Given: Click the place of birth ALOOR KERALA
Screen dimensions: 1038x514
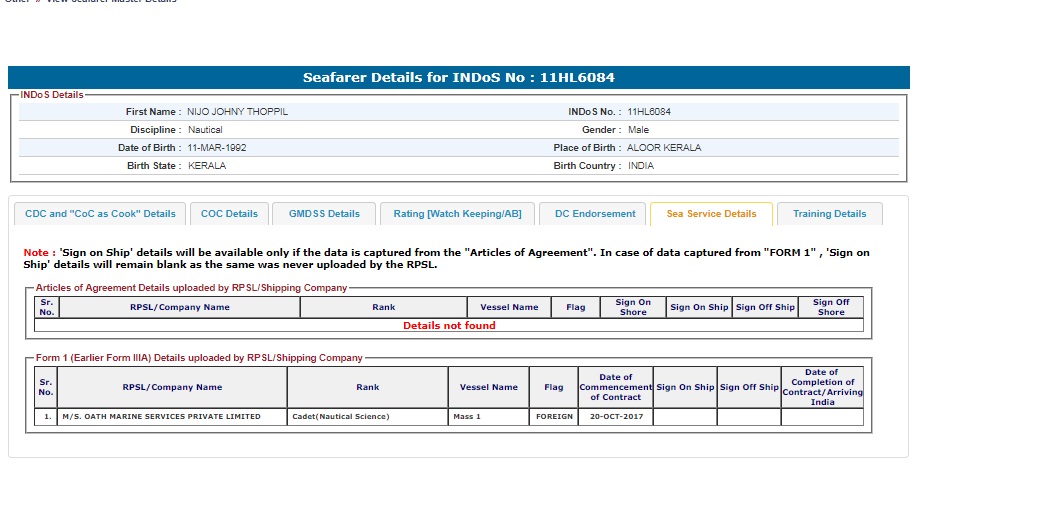Looking at the screenshot, I should (x=664, y=148).
